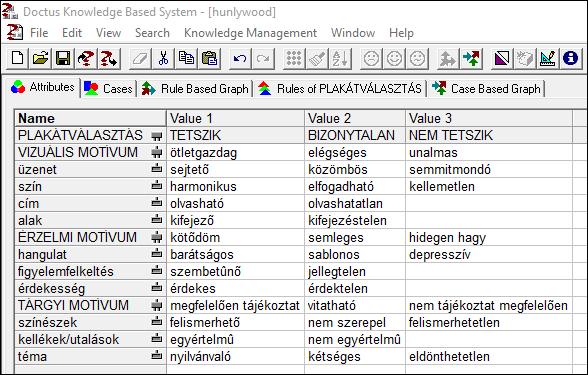Open the View menu
Screen dimensions: 588x375
tap(108, 33)
